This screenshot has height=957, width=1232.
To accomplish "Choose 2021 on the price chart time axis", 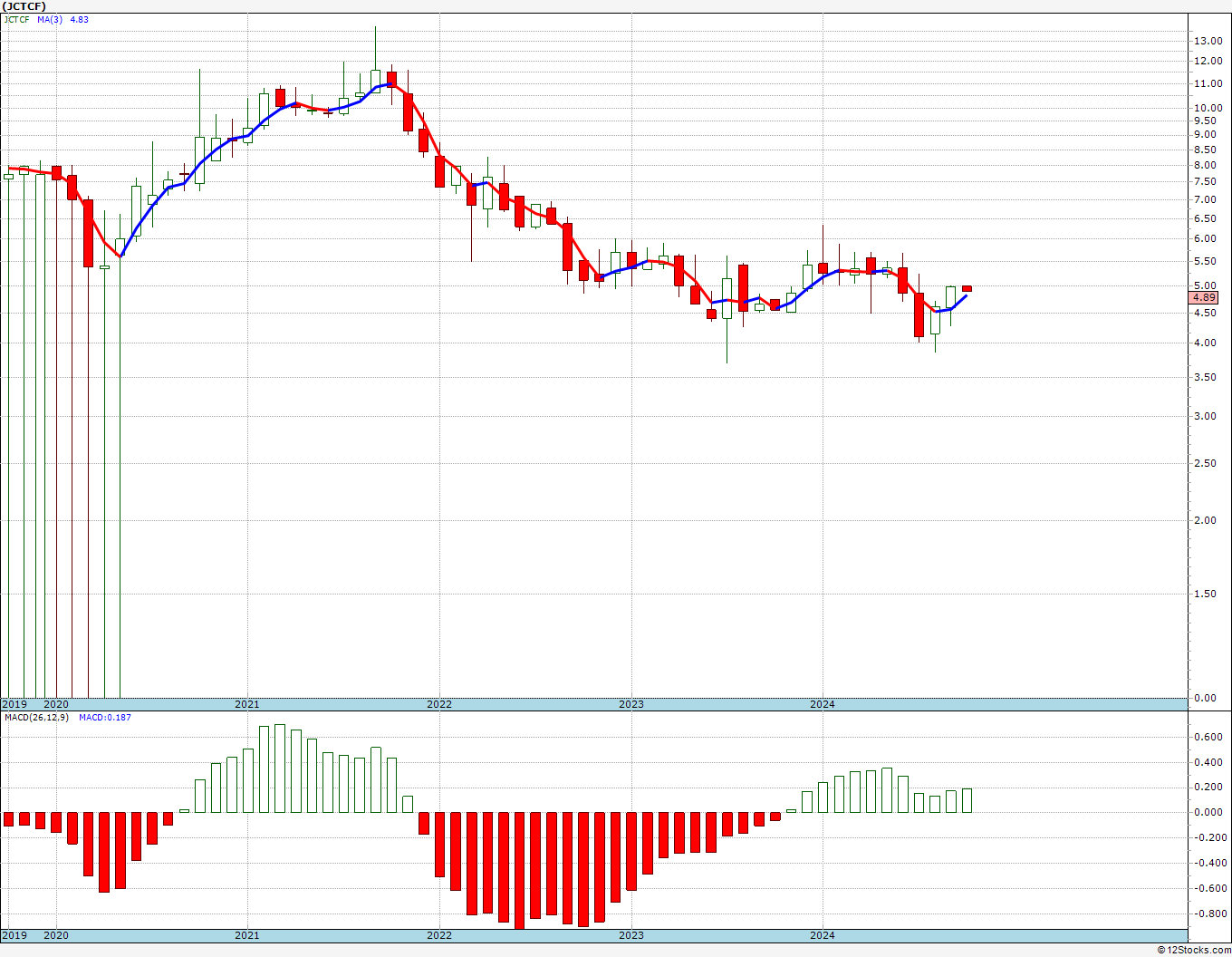I will tap(247, 704).
